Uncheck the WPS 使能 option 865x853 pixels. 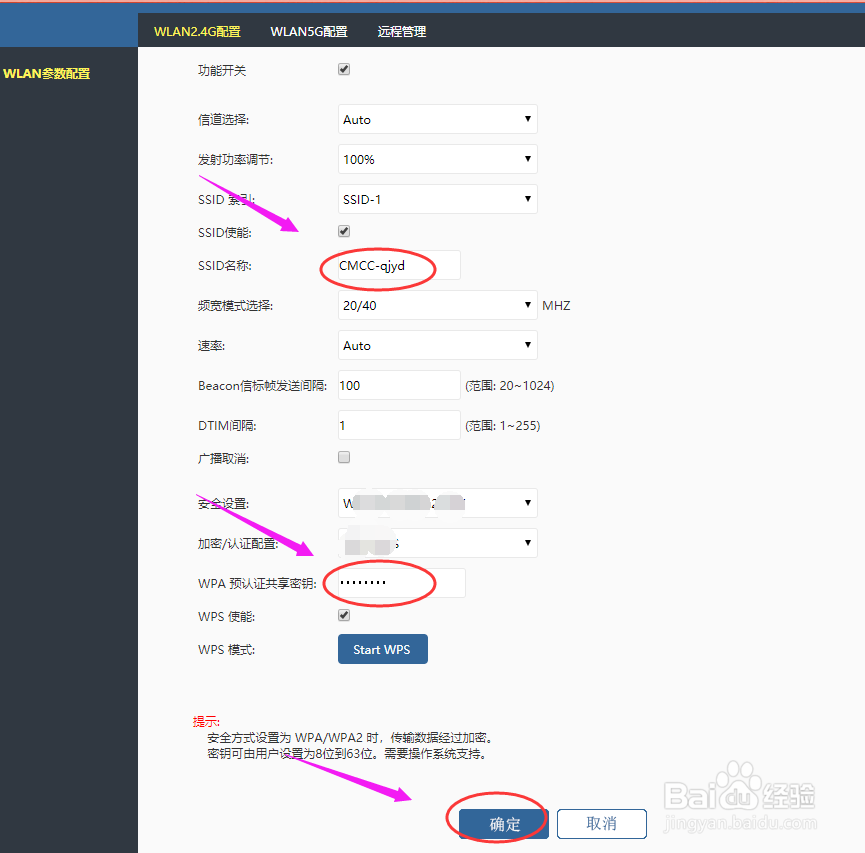click(x=343, y=615)
